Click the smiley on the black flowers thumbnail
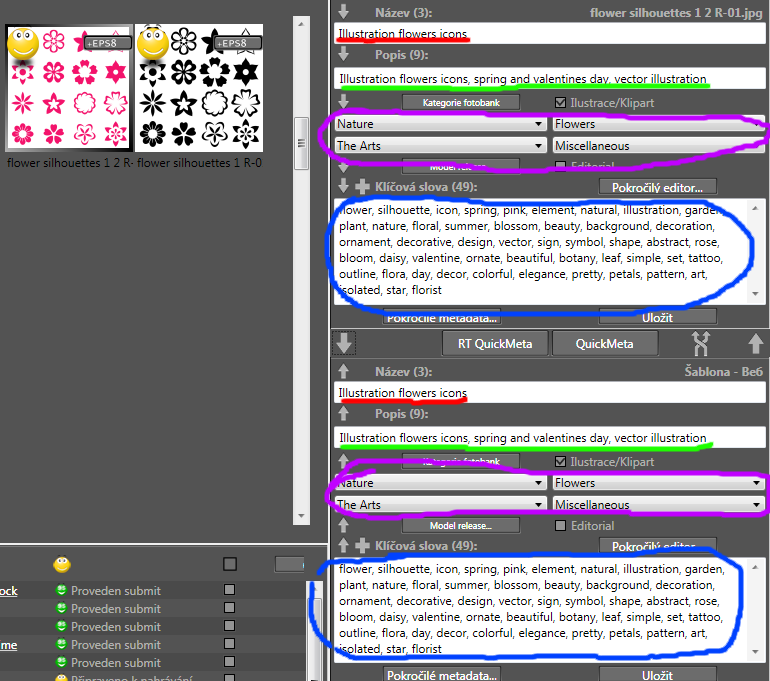 pyautogui.click(x=153, y=42)
